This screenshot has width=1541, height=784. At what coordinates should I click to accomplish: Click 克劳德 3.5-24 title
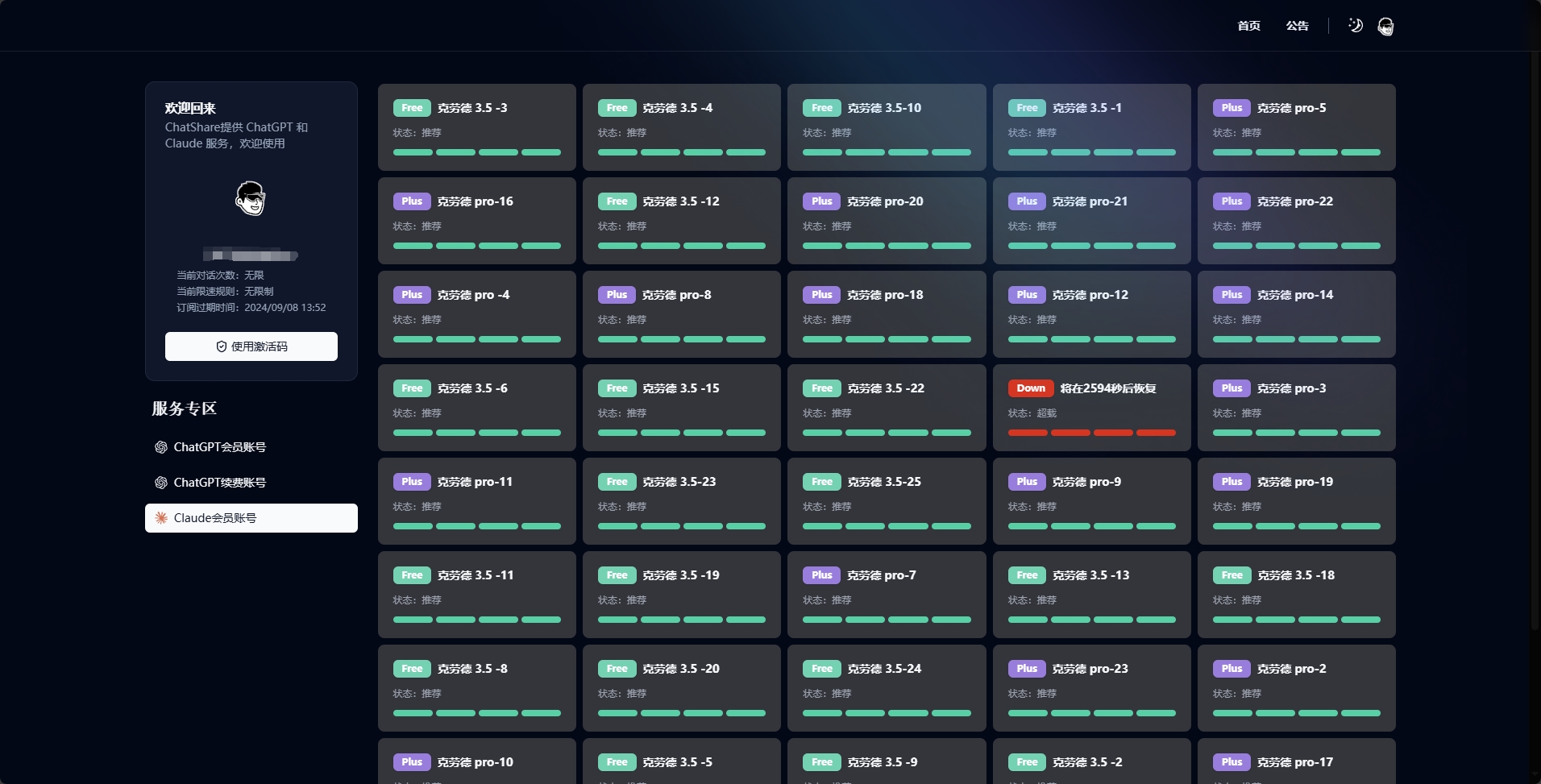pos(884,669)
